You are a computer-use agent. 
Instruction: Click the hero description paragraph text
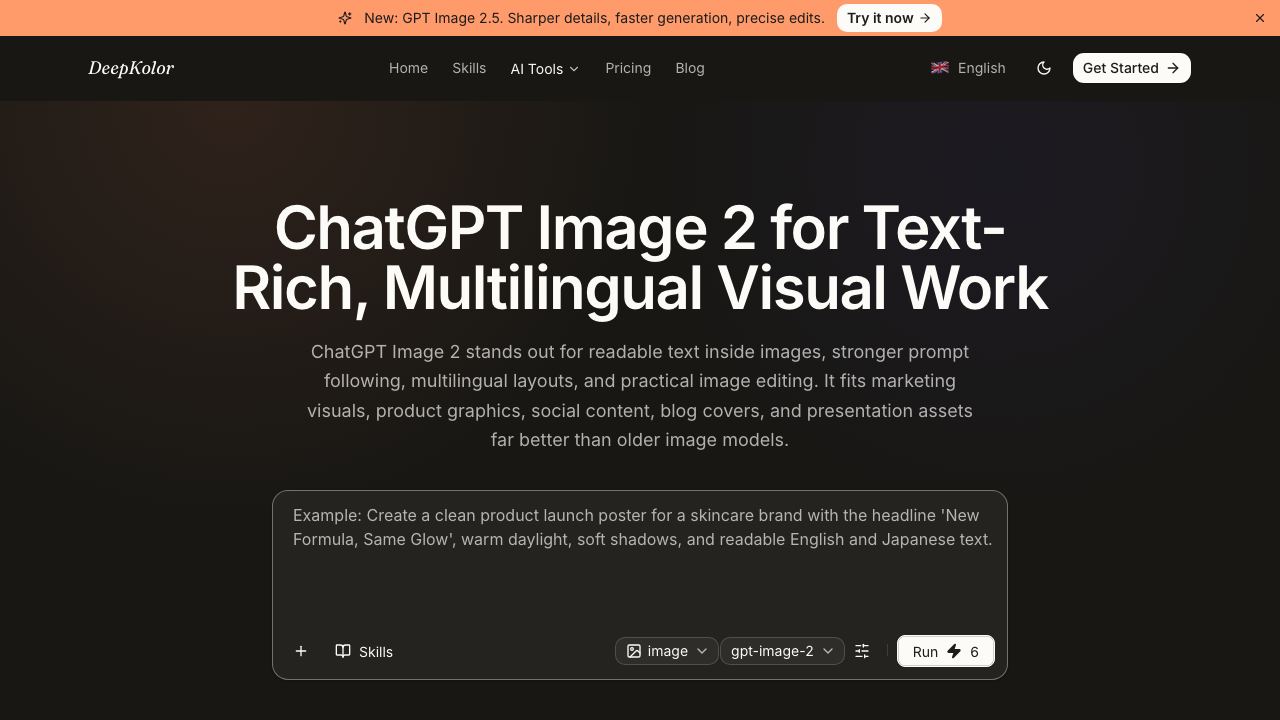point(640,396)
